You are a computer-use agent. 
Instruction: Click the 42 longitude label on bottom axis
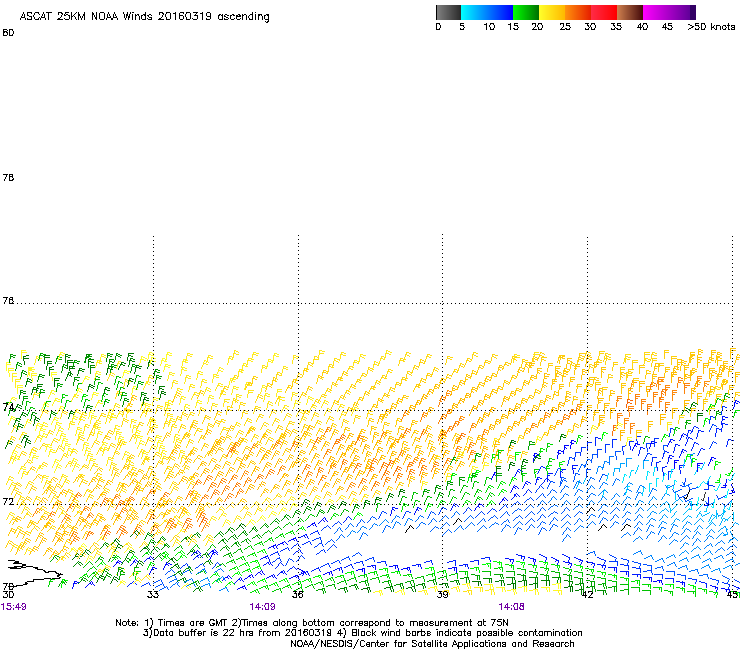587,594
